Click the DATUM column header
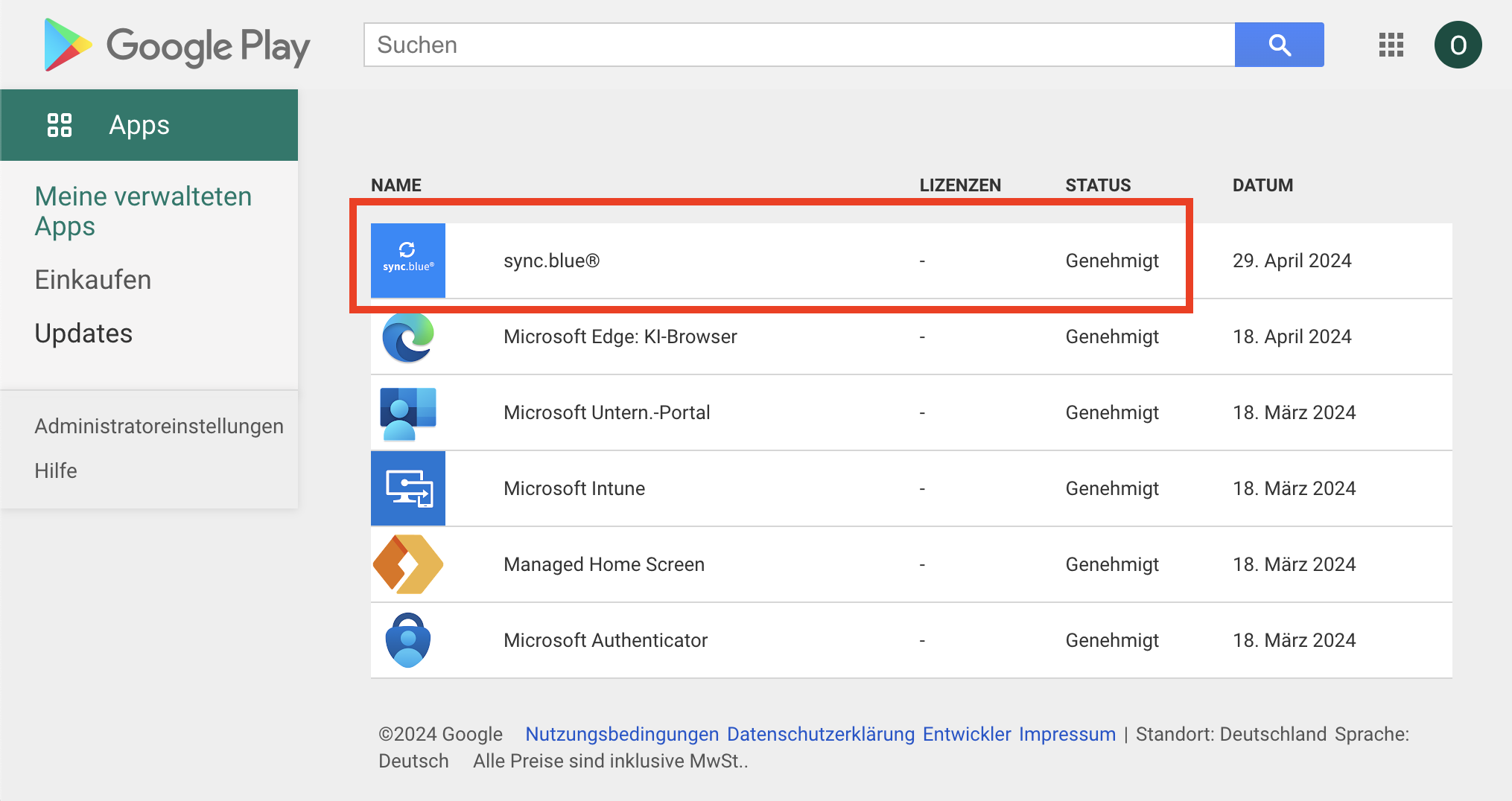Image resolution: width=1512 pixels, height=801 pixels. point(1262,185)
